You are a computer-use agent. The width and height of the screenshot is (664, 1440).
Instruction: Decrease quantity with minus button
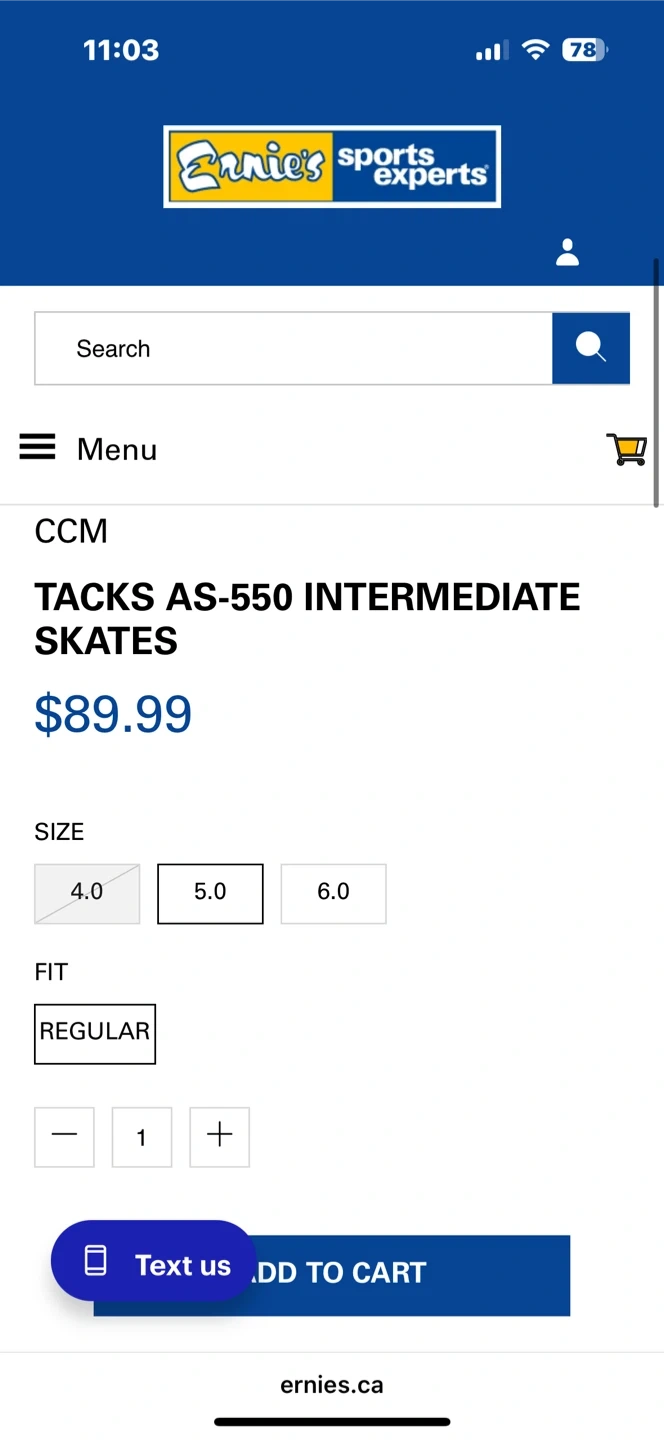[64, 1136]
